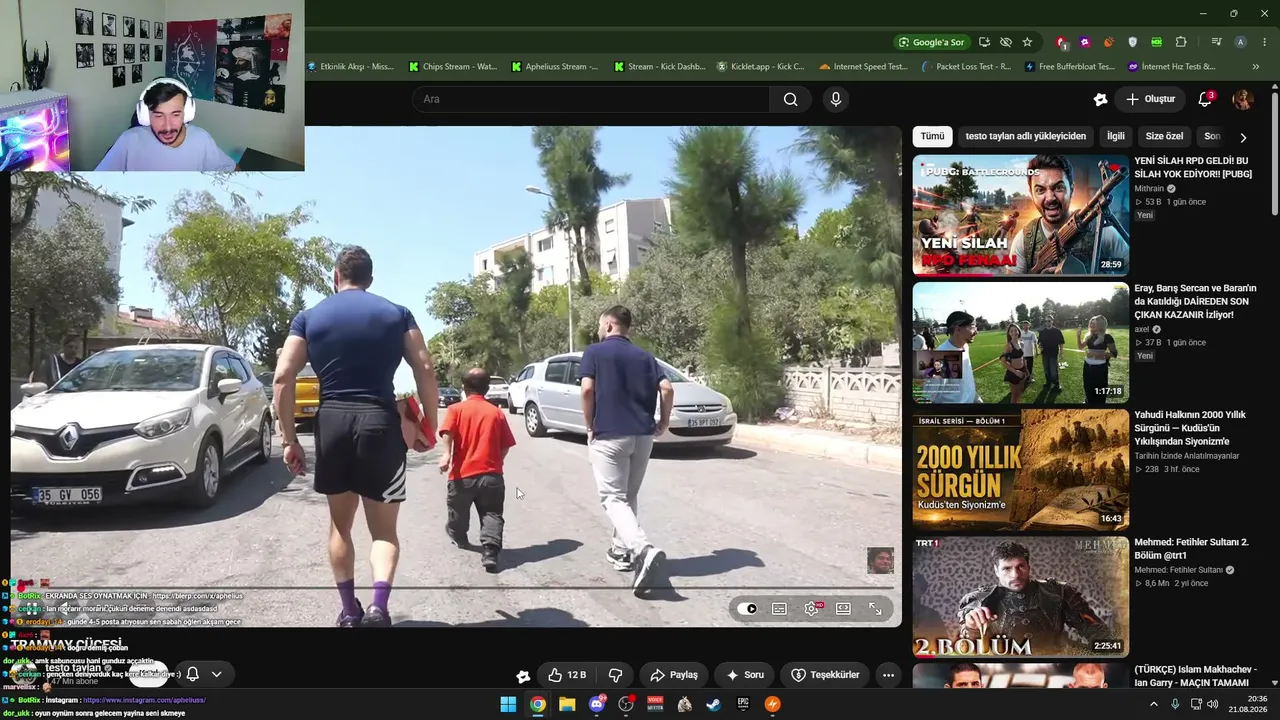Click the "Google'a Sor" button
This screenshot has width=1280, height=720.
tap(931, 42)
